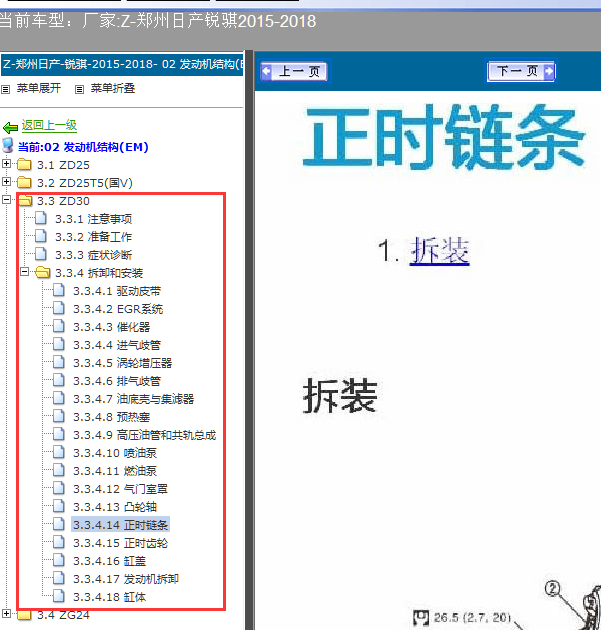The image size is (601, 630).
Task: Open 3.3.4.2 EGR系统 page
Action: point(118,309)
